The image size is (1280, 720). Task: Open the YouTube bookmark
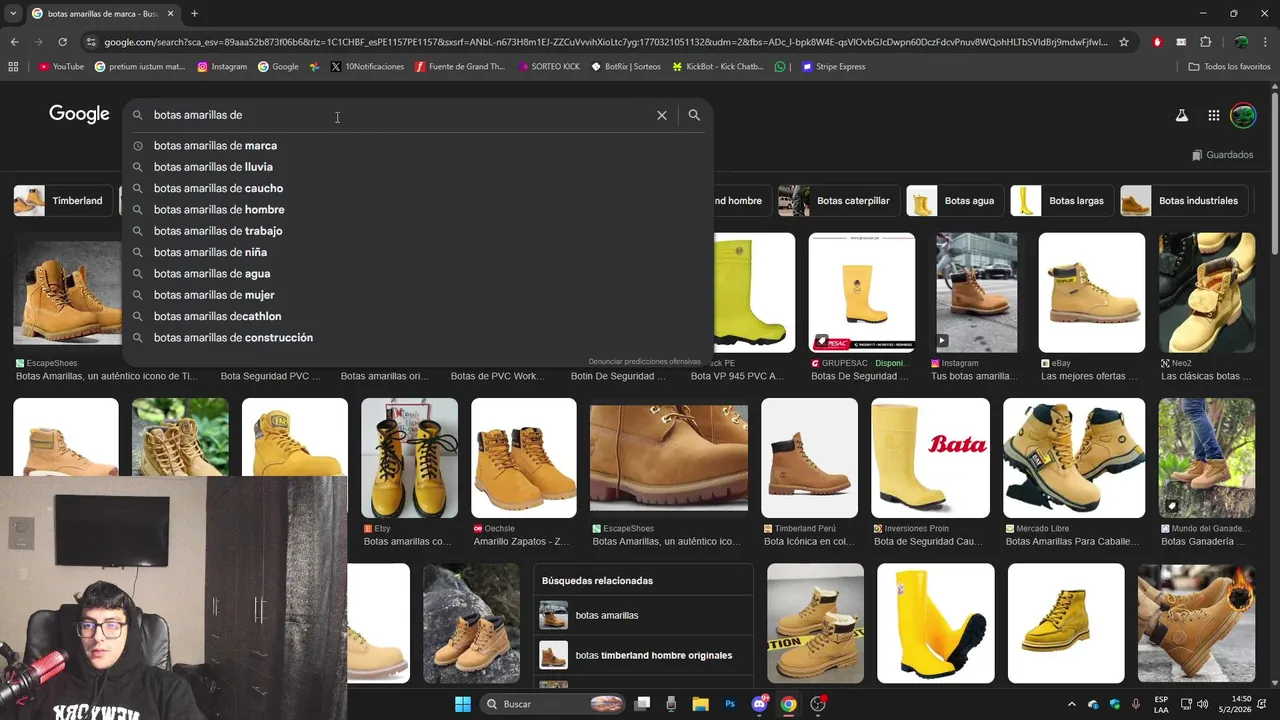pyautogui.click(x=61, y=67)
